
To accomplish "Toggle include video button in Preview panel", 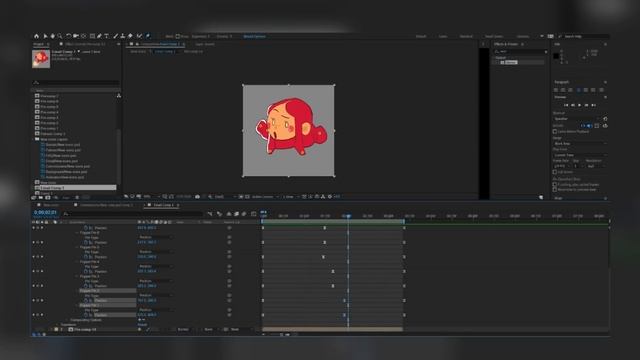I will point(583,126).
